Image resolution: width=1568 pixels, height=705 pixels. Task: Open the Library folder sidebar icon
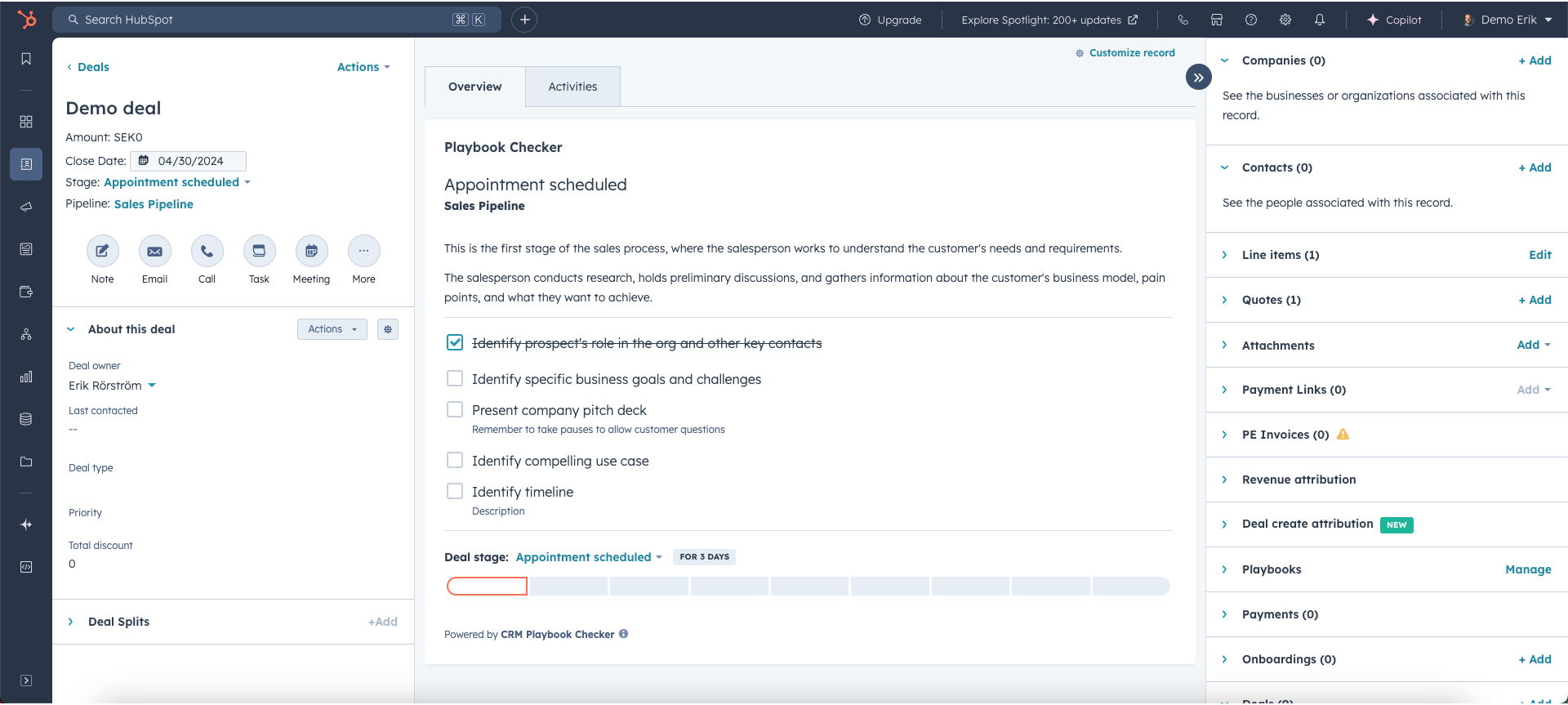26,462
